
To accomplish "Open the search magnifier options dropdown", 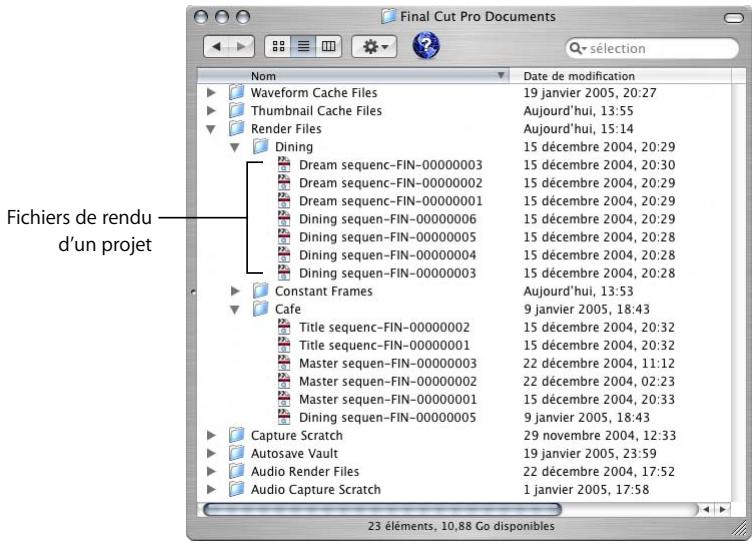I will click(578, 48).
